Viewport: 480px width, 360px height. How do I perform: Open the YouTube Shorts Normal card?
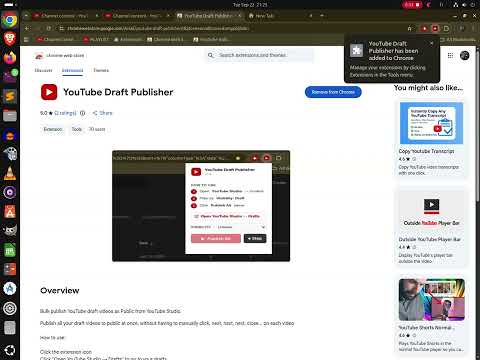(431, 315)
